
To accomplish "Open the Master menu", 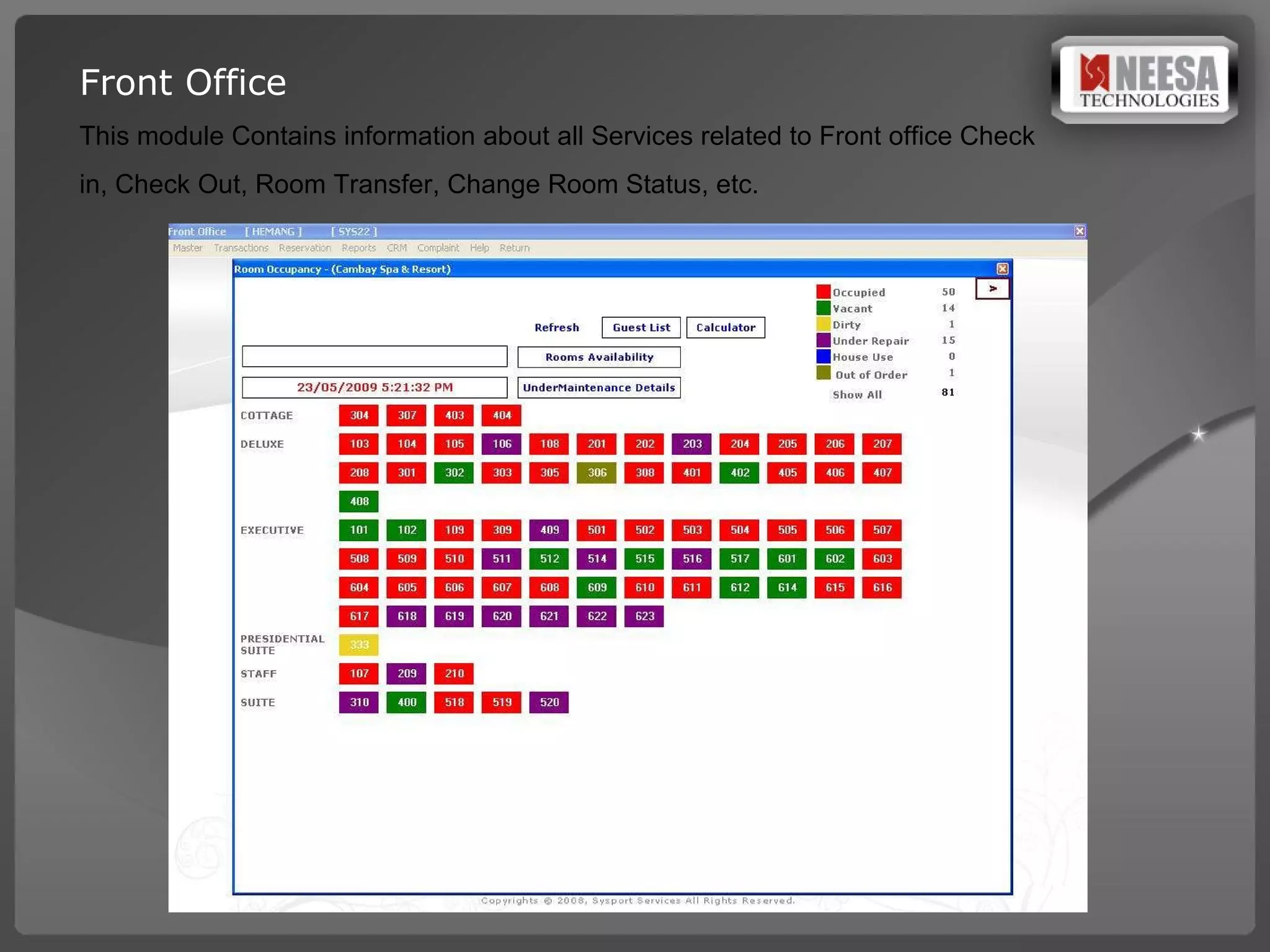I will point(187,248).
